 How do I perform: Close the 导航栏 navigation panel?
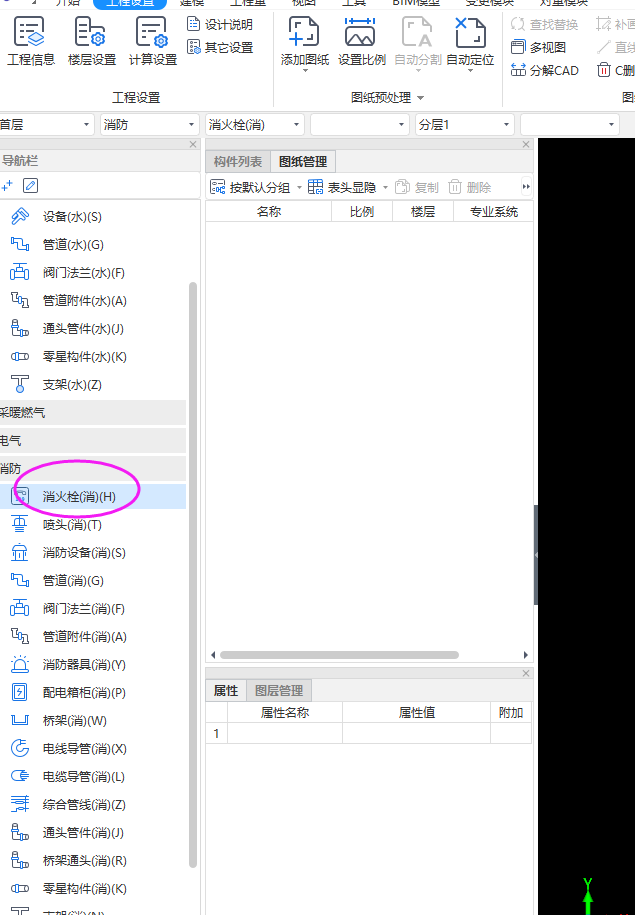point(193,144)
